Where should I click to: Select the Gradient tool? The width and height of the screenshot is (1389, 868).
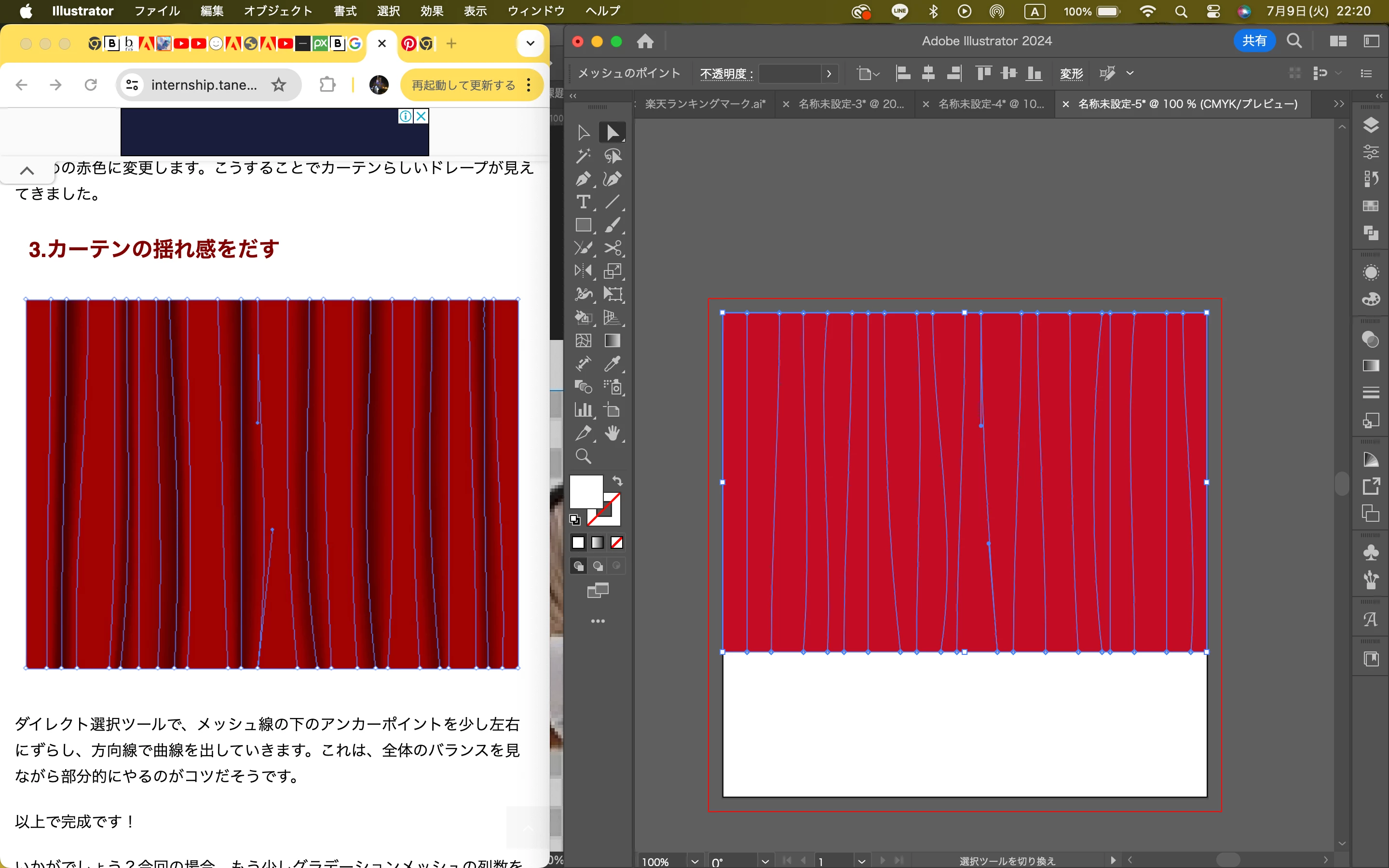(x=612, y=340)
